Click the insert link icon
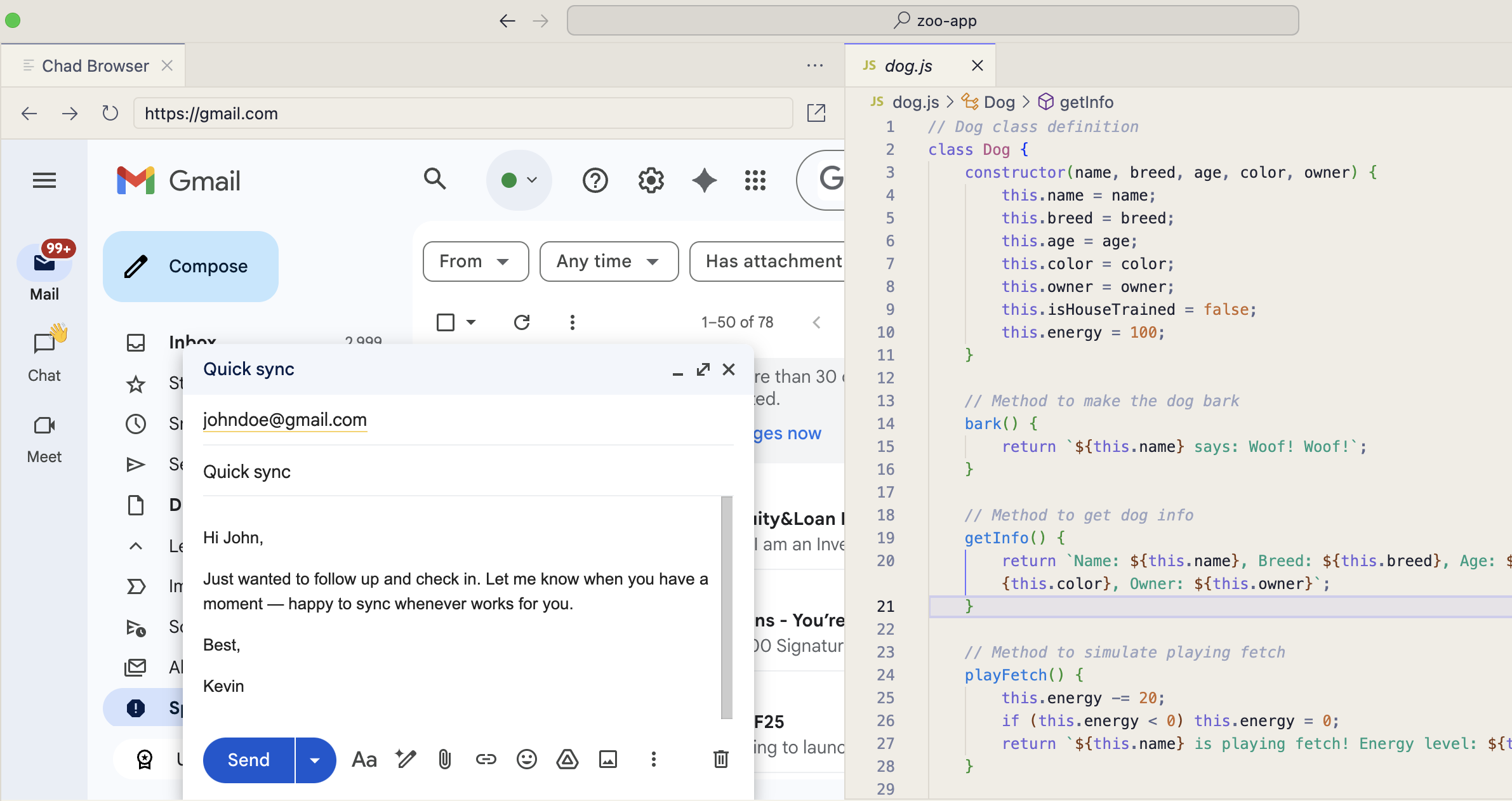 486,759
